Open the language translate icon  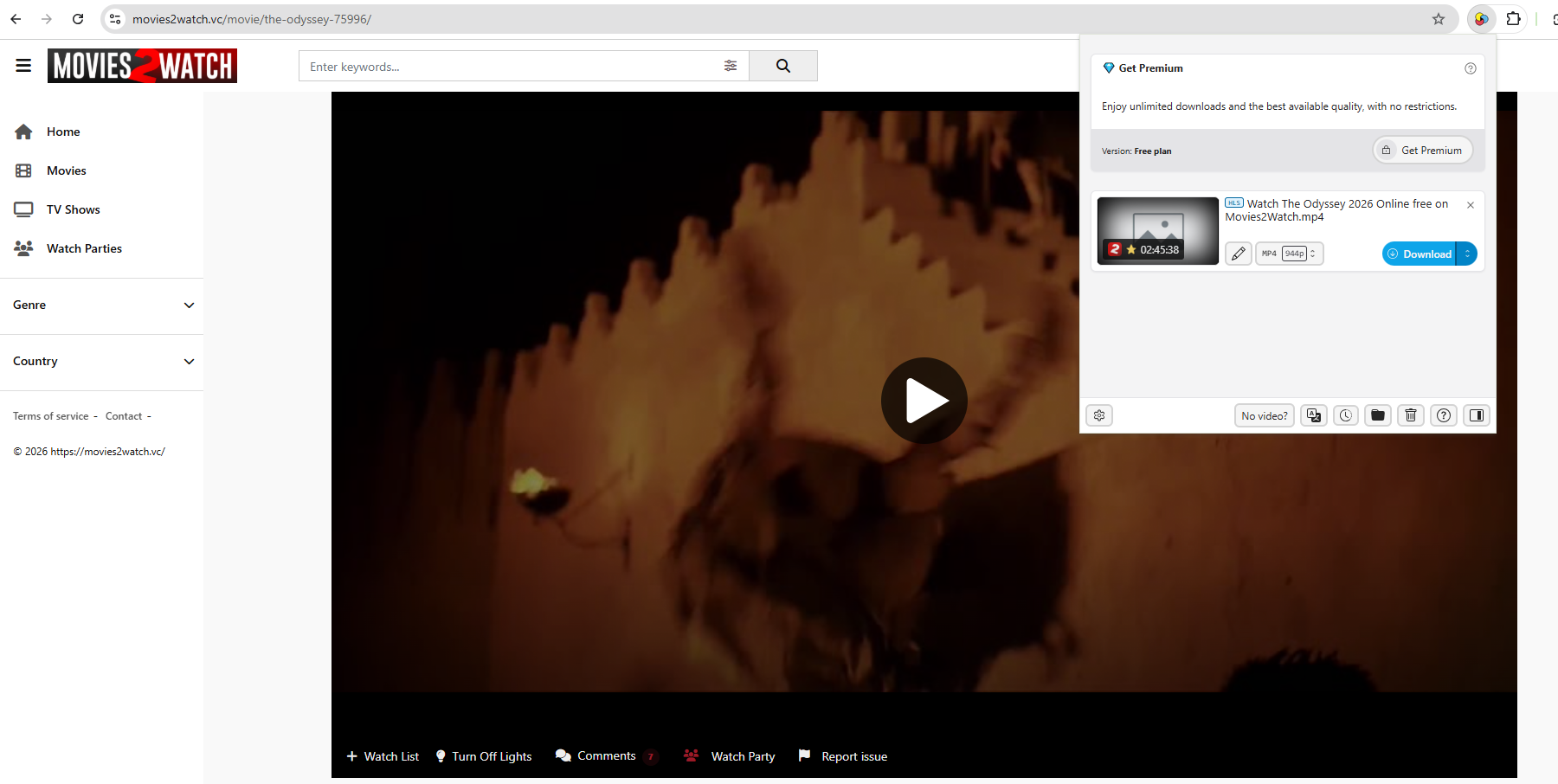(1314, 415)
